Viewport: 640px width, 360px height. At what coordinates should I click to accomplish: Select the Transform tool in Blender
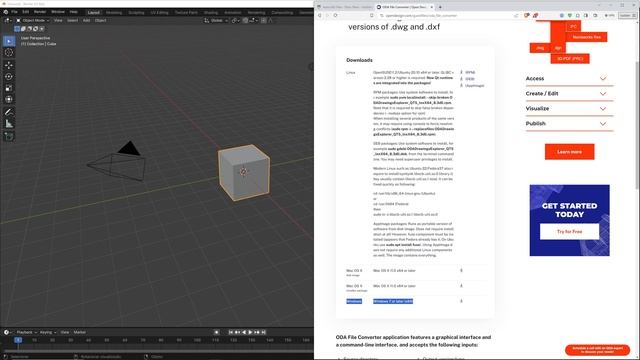pos(9,99)
